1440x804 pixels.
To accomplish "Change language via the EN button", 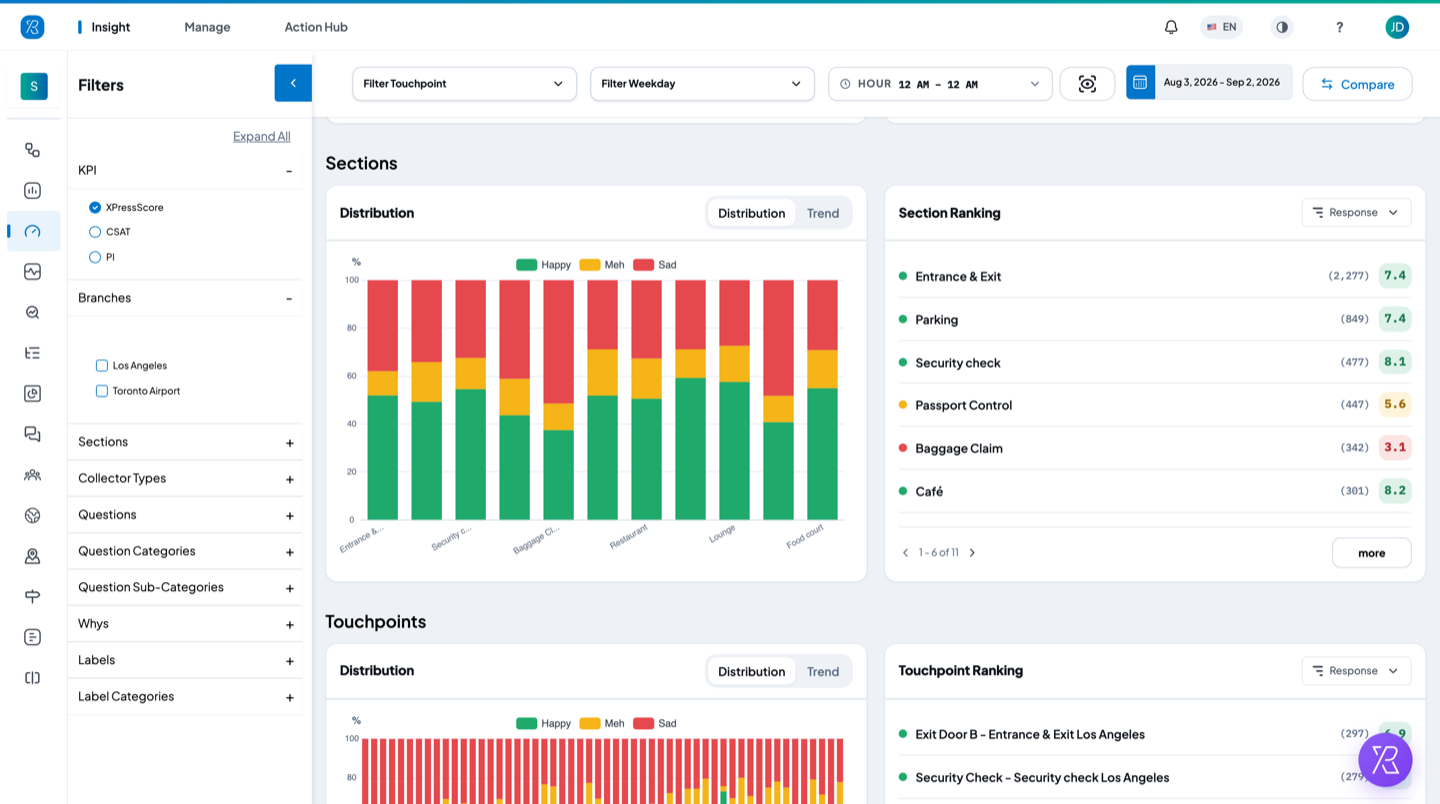I will coord(1221,27).
